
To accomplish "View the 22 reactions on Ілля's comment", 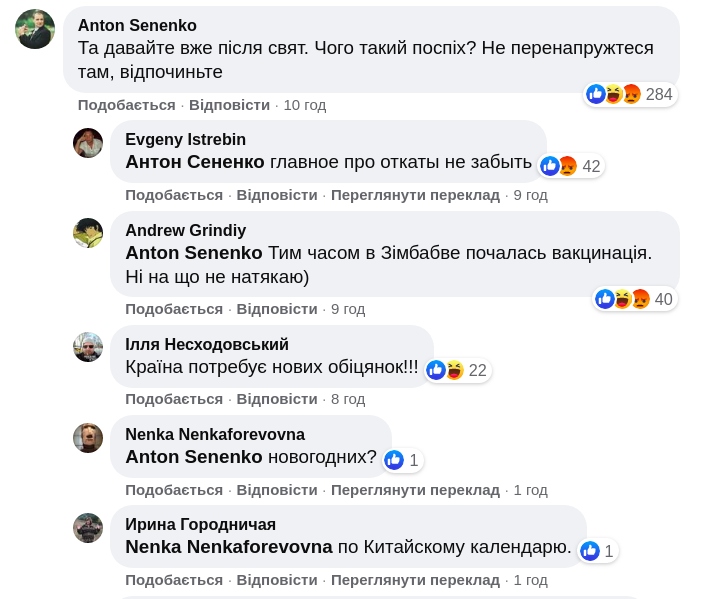I will pos(458,370).
